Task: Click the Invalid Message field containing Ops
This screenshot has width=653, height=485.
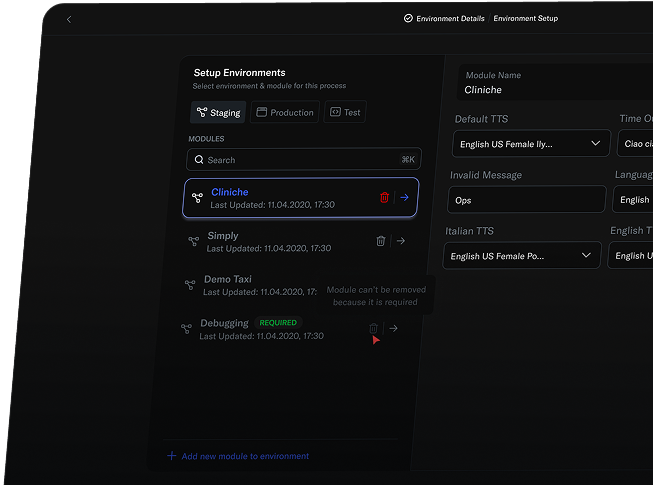Action: click(x=526, y=200)
